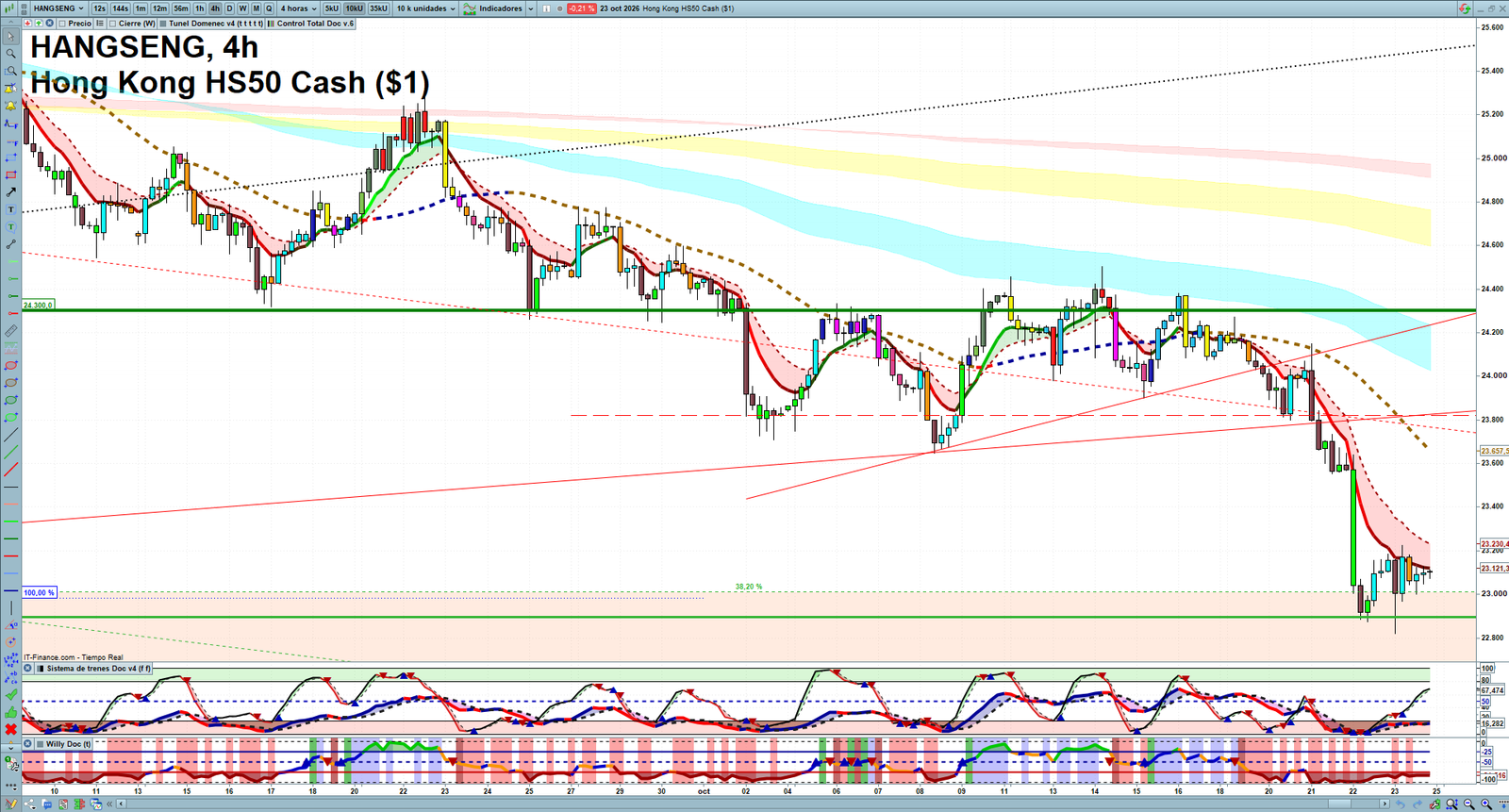Click the horizontal scrollbar below the chart
Viewport: 1509px width, 812px height.
pos(753,804)
